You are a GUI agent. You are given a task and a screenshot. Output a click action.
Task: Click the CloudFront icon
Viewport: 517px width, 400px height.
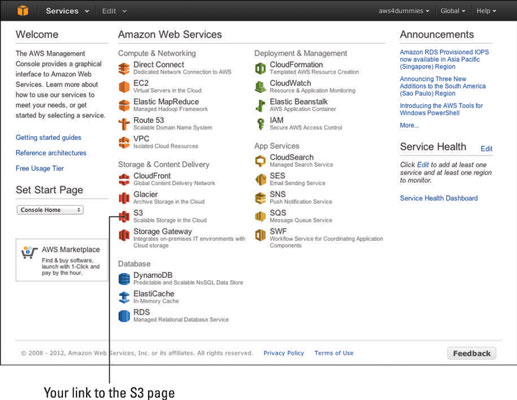point(124,180)
